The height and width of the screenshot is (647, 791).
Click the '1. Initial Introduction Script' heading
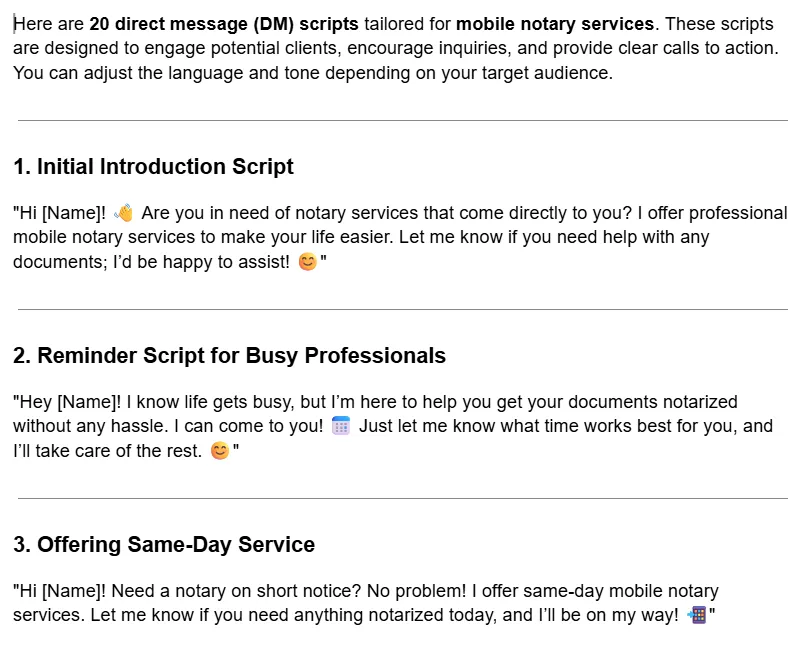(153, 167)
